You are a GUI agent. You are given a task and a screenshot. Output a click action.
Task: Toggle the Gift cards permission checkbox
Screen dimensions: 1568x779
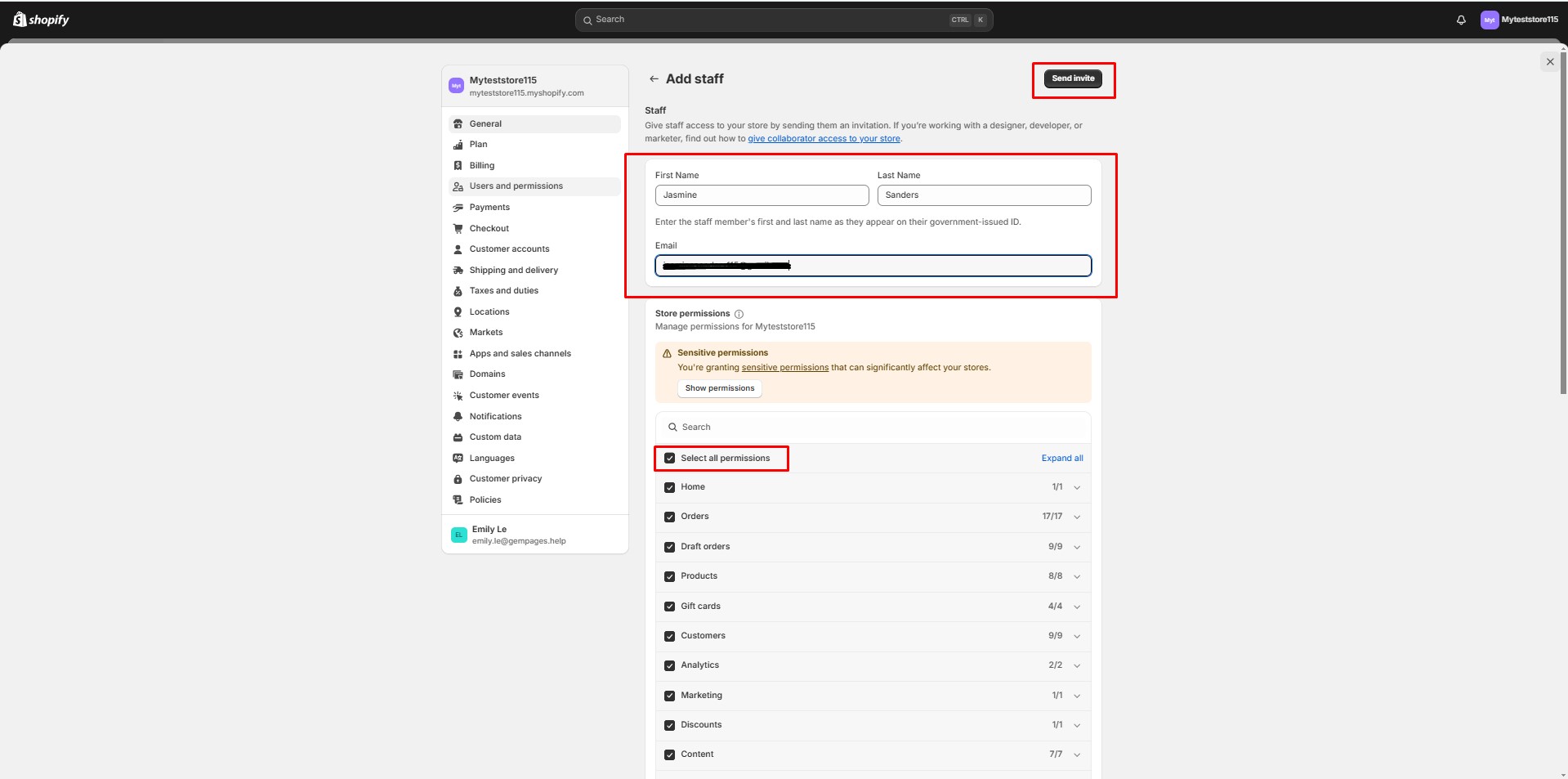[x=670, y=607]
